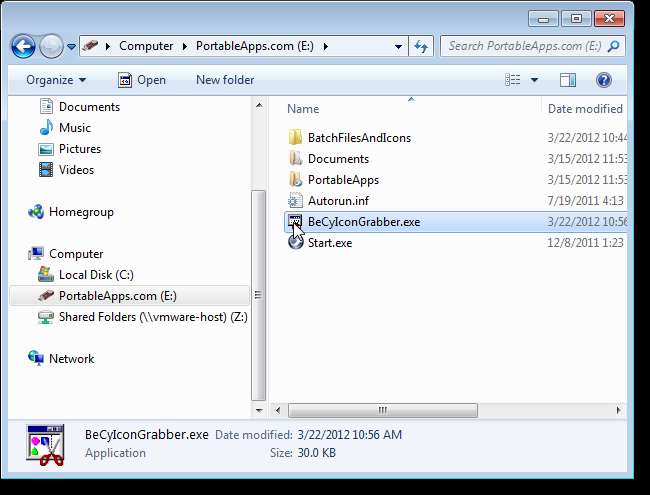Click the Videos film icon
650x495 pixels.
click(x=46, y=170)
